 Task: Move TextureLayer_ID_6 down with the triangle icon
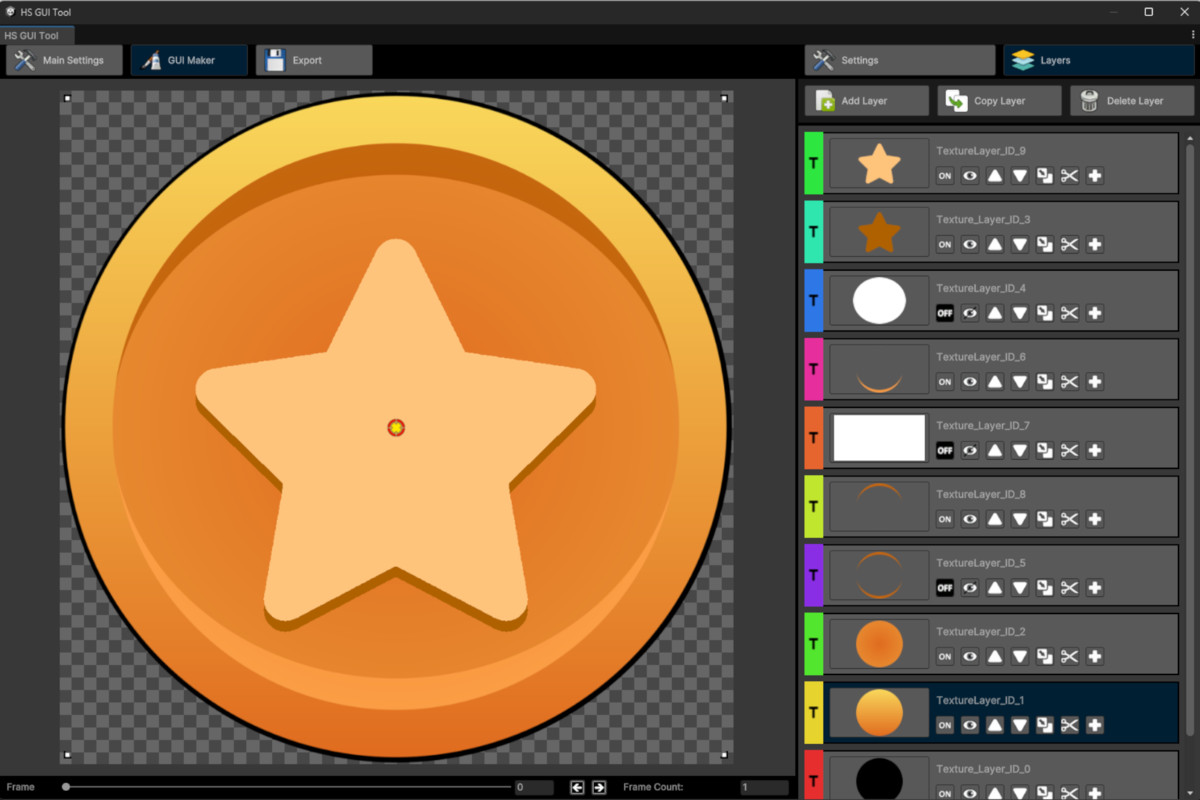[x=1019, y=381]
